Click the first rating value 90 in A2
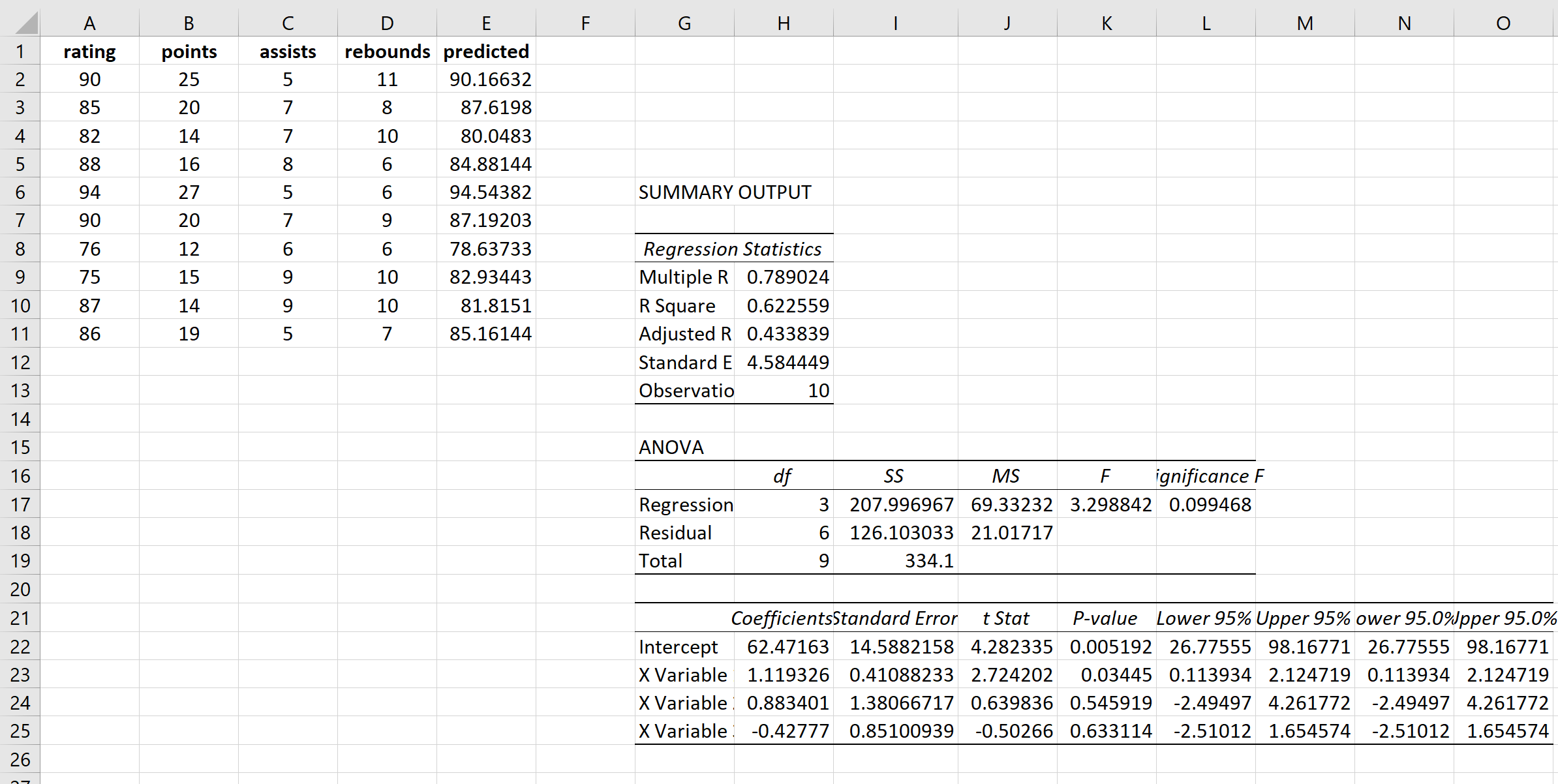 (89, 79)
